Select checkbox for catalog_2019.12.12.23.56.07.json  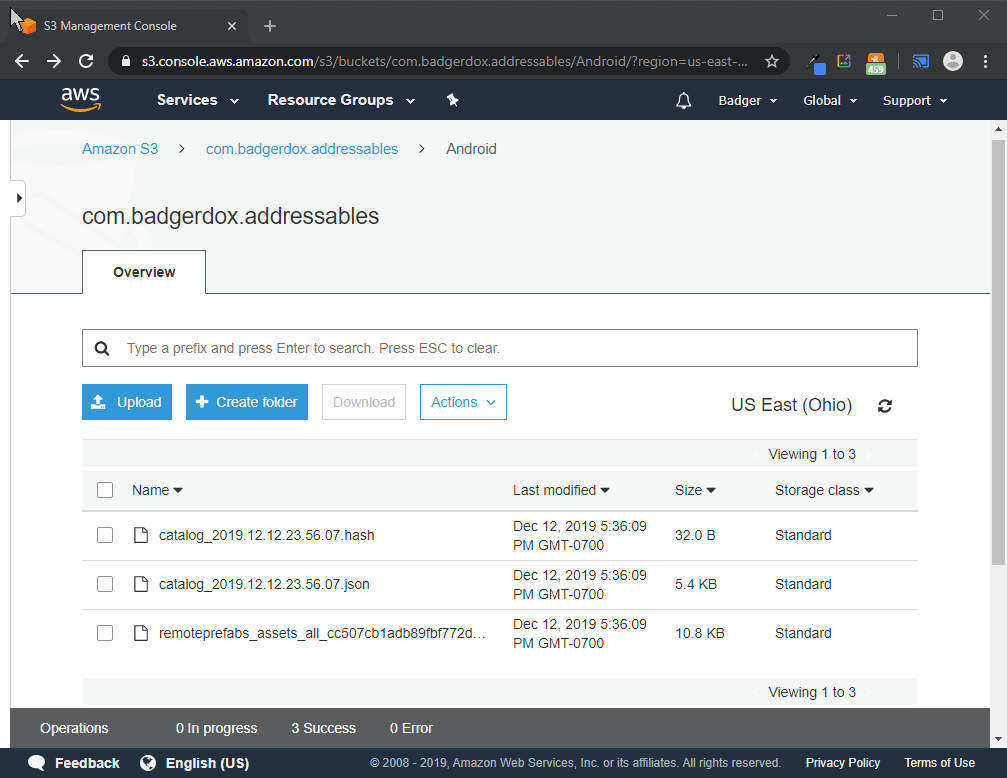105,584
